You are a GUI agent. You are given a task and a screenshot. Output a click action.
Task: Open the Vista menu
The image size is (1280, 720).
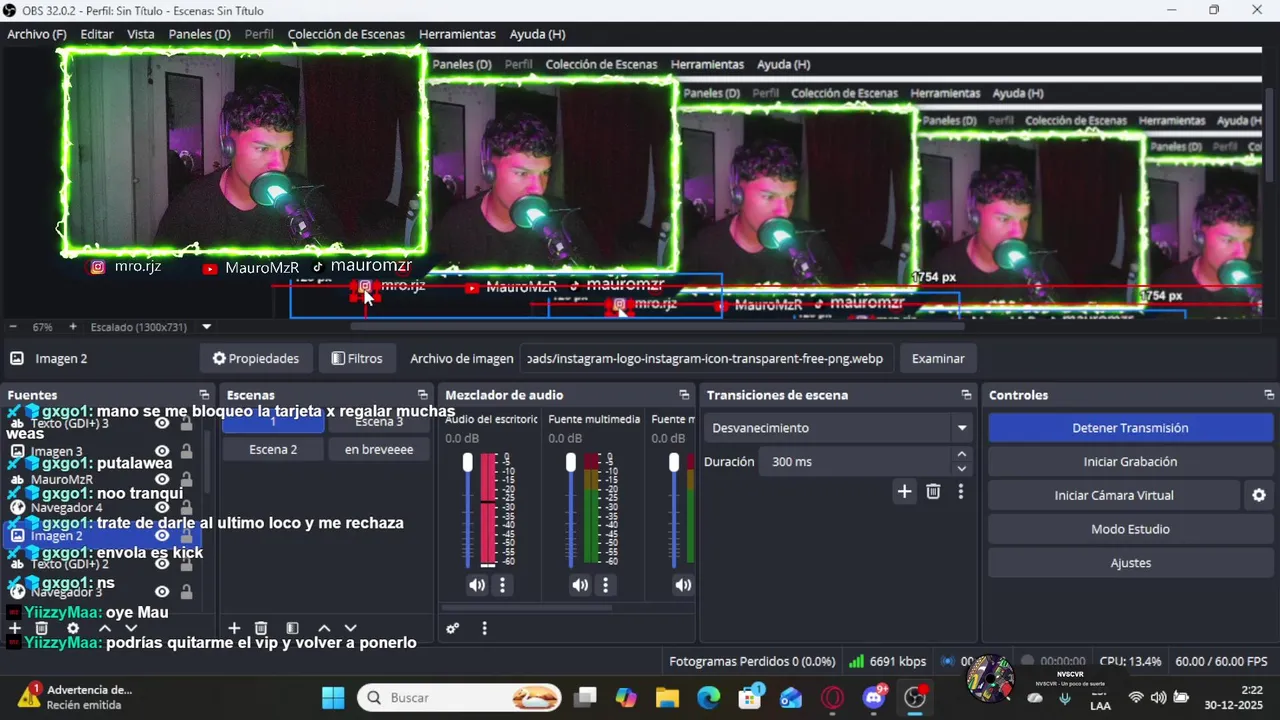141,34
